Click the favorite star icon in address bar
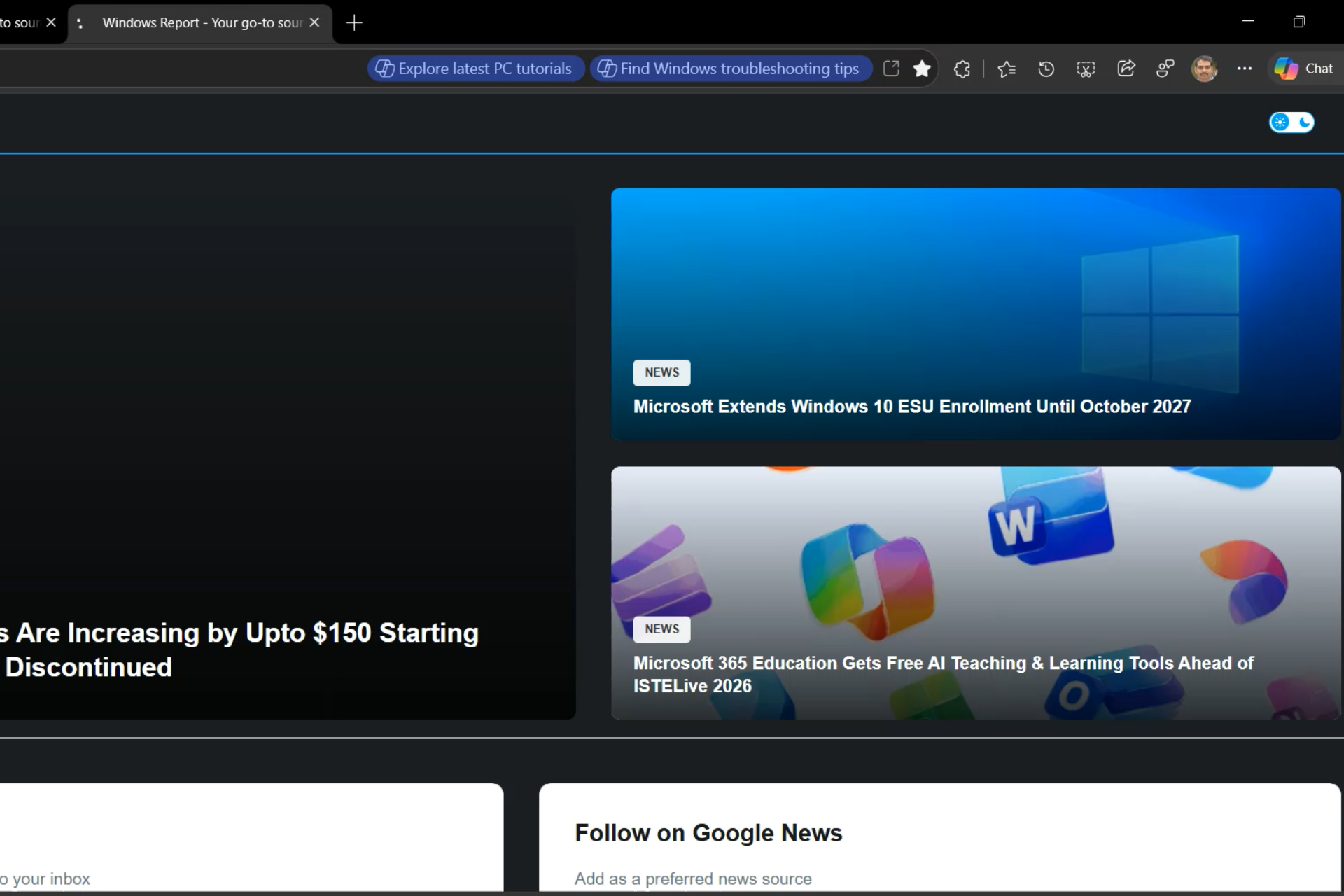Viewport: 1344px width, 896px height. pos(922,69)
